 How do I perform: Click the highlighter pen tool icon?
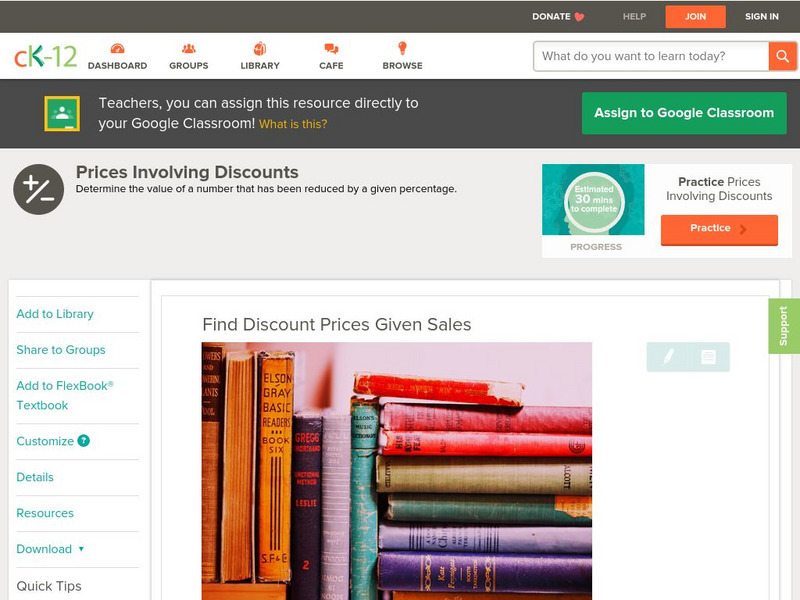668,356
